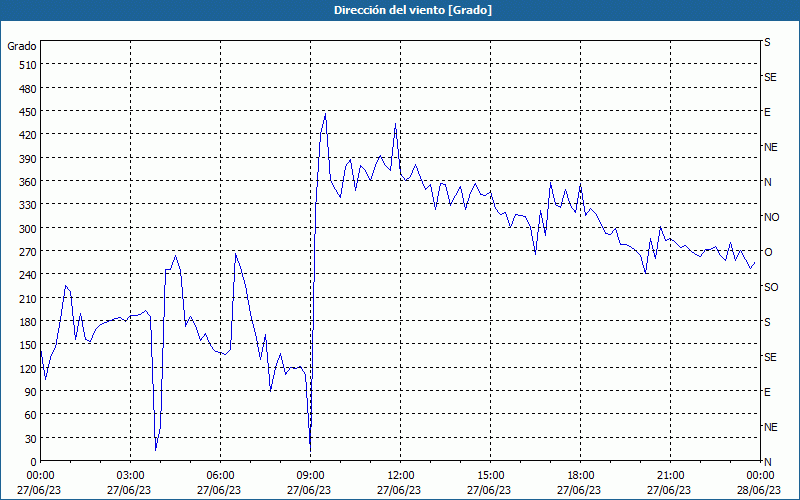Screen dimensions: 800x500
Task: Select the 330 degree axis label
Action: [x=28, y=205]
